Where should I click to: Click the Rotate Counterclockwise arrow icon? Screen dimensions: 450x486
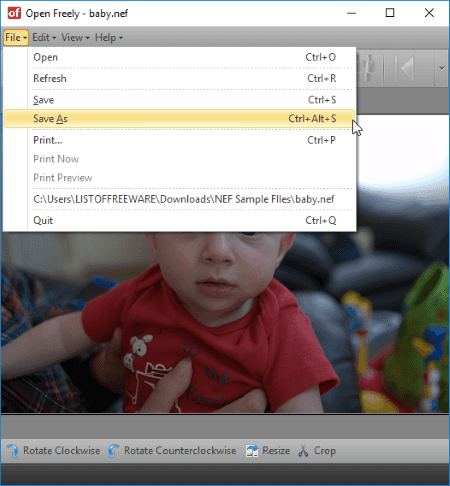pyautogui.click(x=114, y=451)
